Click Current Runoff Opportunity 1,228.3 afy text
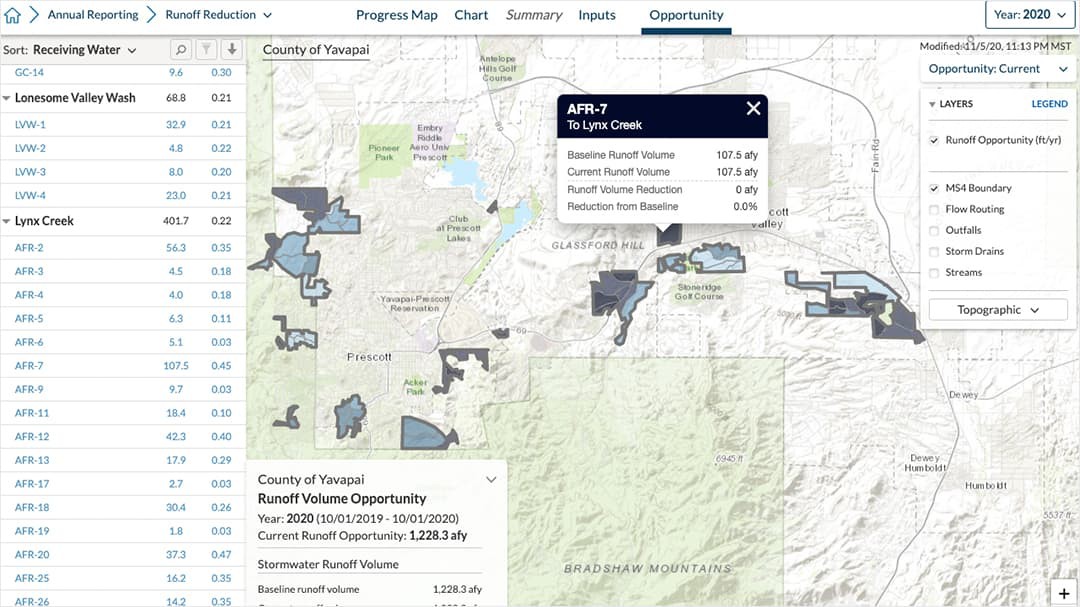Screen dimensions: 1080x607 point(362,535)
